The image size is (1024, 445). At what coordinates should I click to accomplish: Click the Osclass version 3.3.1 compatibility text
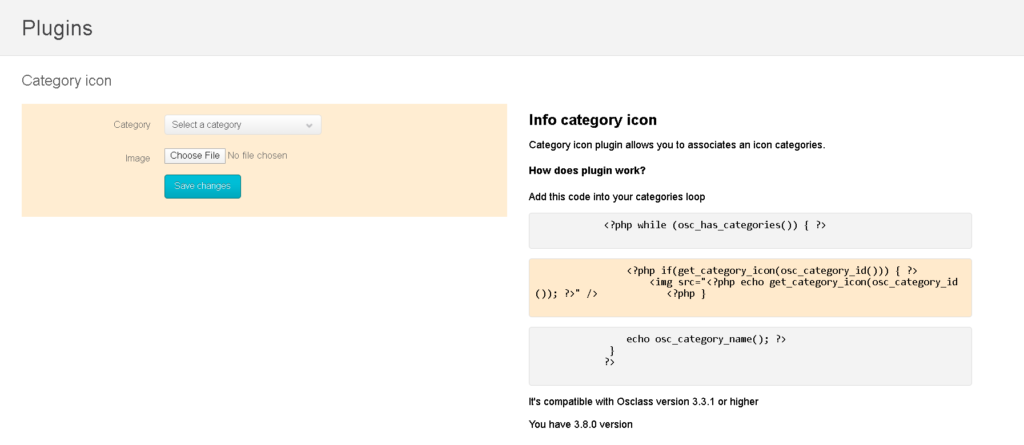coord(643,402)
